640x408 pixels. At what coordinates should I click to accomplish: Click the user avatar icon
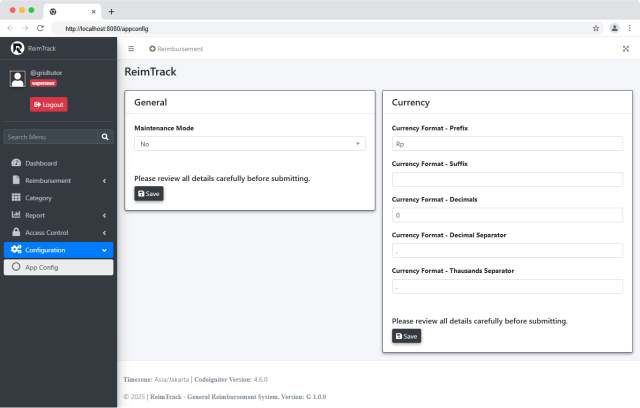[17, 78]
